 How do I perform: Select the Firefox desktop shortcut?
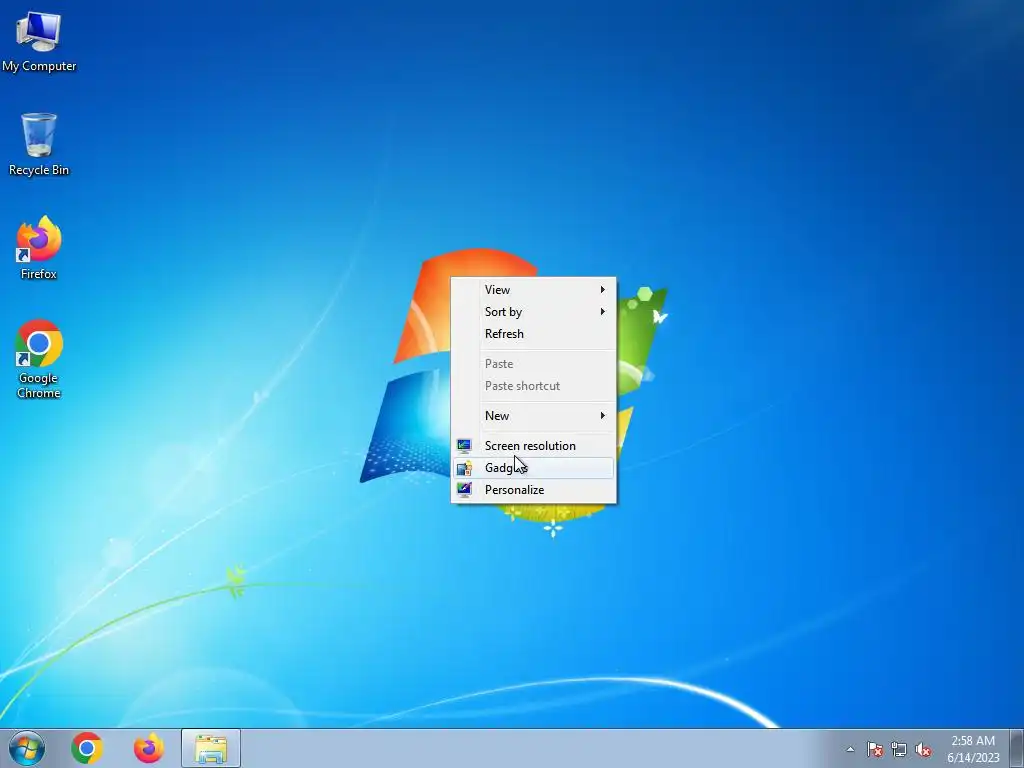39,248
